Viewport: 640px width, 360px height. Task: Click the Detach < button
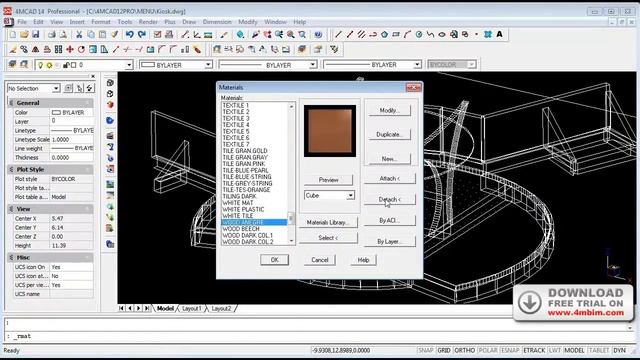point(390,199)
